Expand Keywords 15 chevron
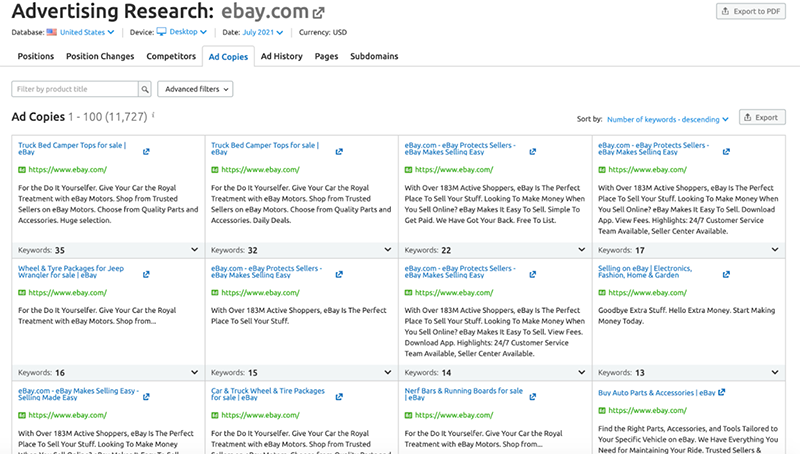The image size is (800, 454). (x=388, y=372)
